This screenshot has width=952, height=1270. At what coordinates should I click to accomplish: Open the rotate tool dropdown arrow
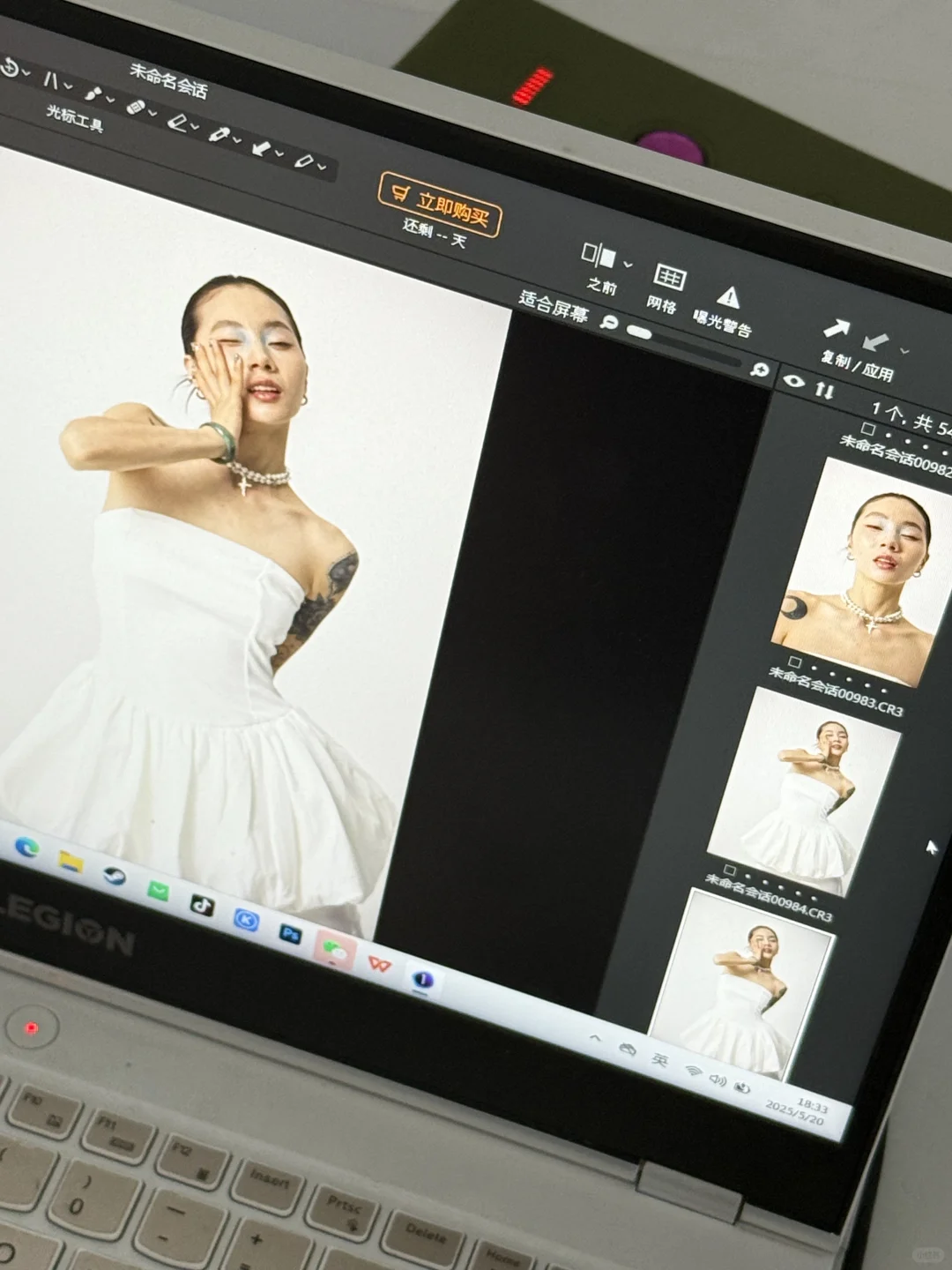[x=26, y=71]
